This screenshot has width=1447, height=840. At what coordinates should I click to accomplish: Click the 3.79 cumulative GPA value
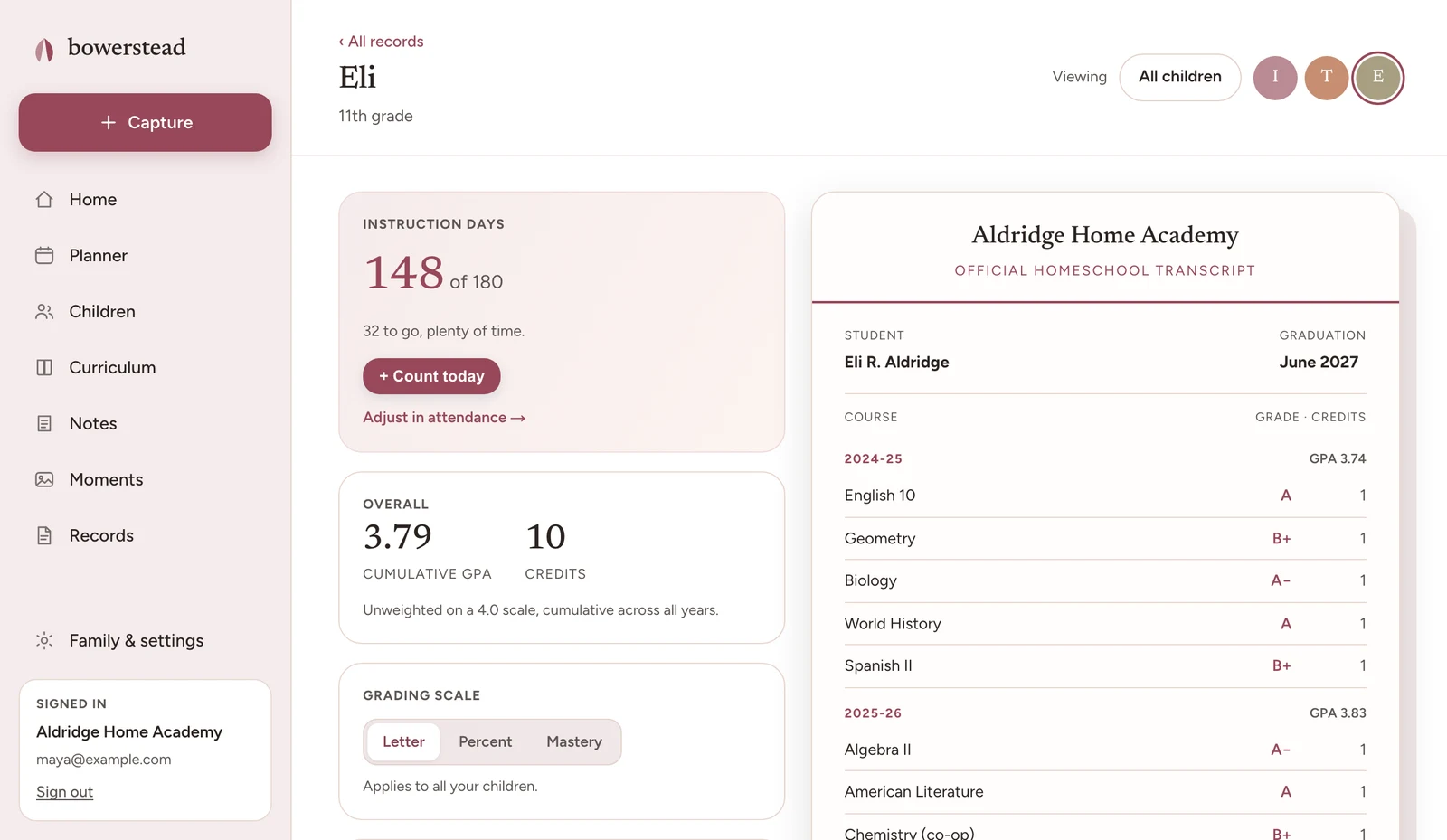click(398, 537)
